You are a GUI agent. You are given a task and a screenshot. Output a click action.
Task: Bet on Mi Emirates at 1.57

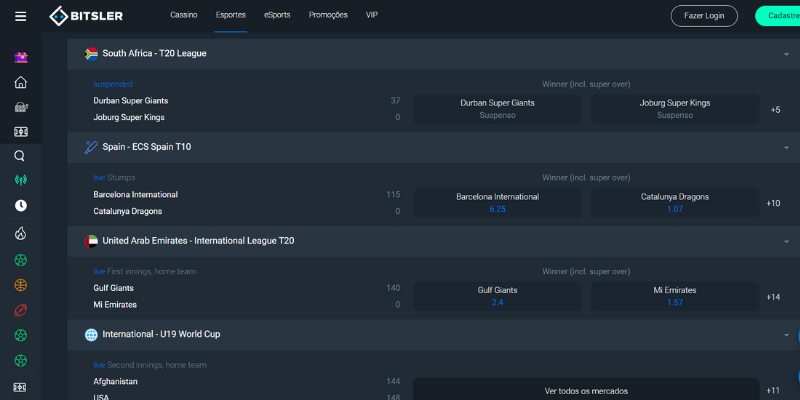click(675, 296)
